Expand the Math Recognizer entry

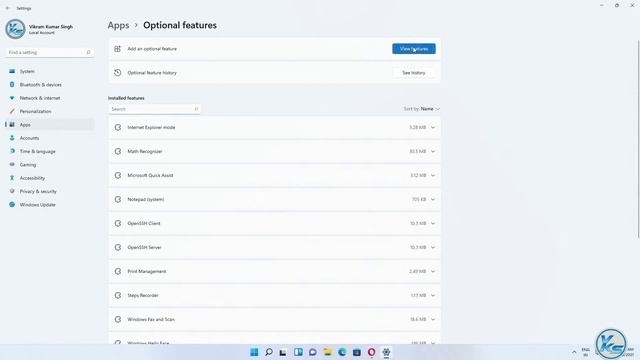click(433, 151)
